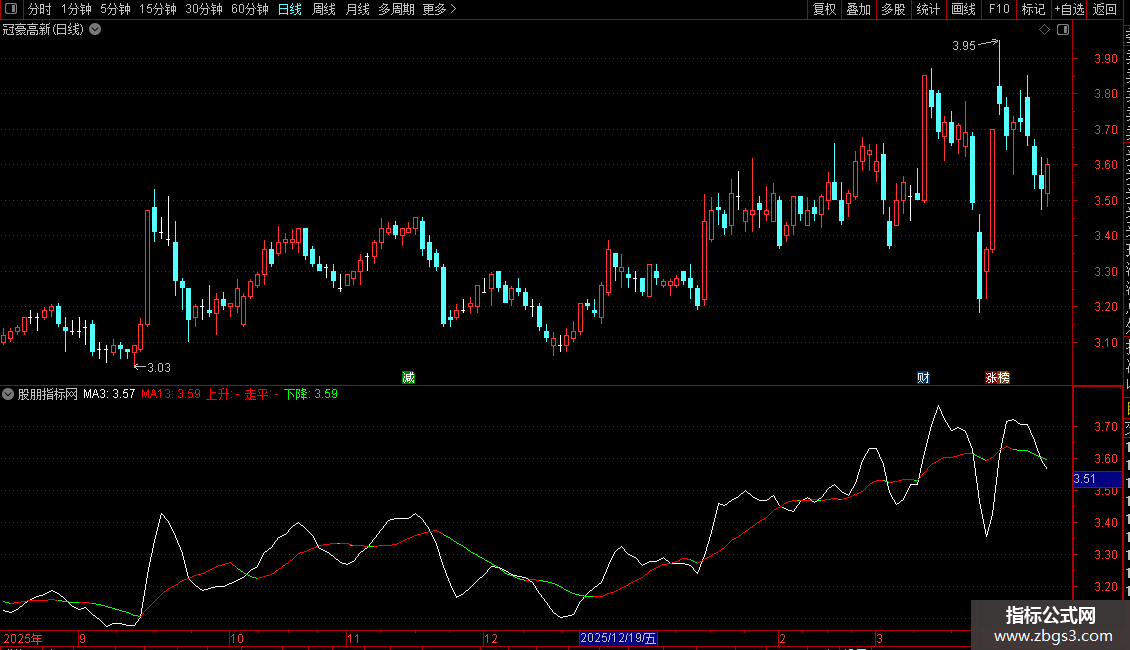Click the 冠豪高新(日线) stock title
Screen dimensions: 1130x650
coord(43,30)
